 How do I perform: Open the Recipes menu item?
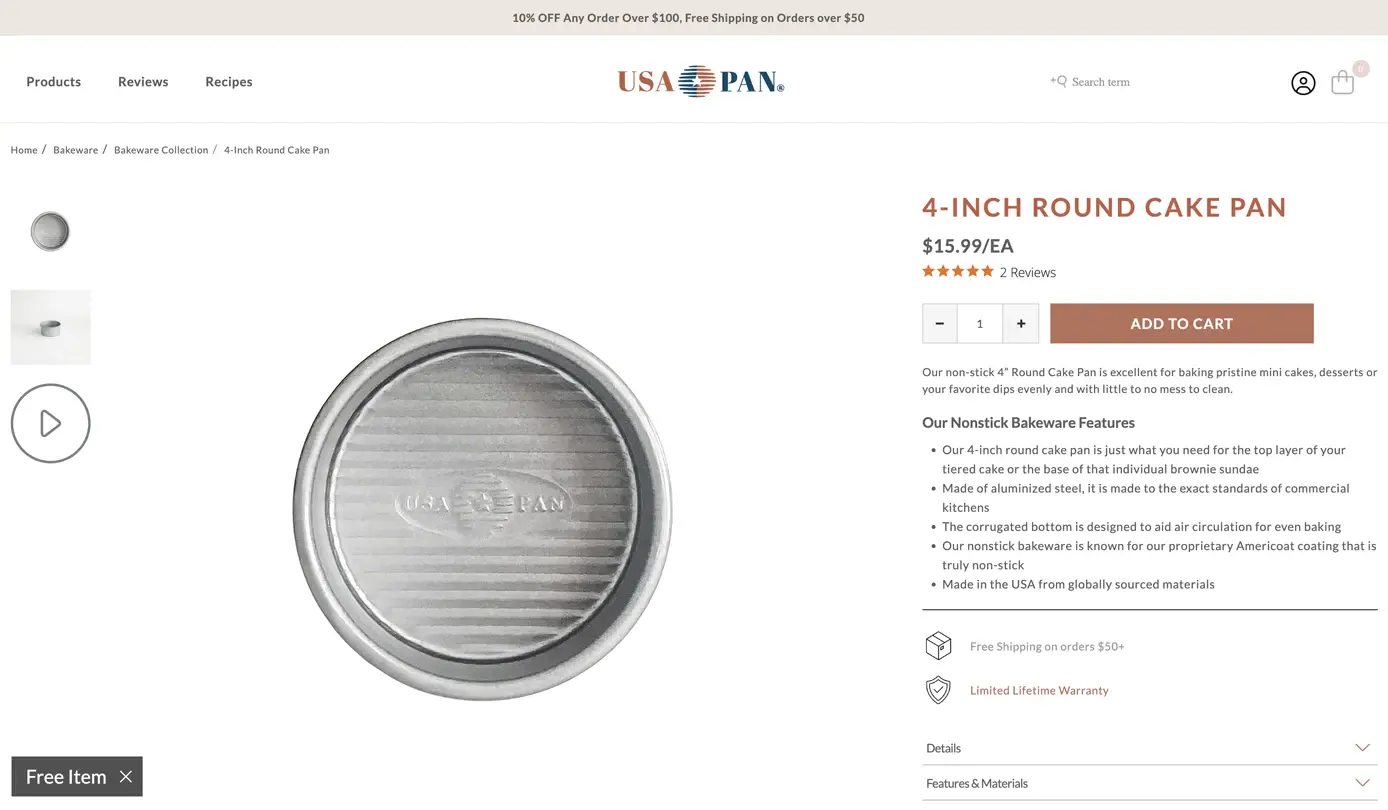[229, 82]
